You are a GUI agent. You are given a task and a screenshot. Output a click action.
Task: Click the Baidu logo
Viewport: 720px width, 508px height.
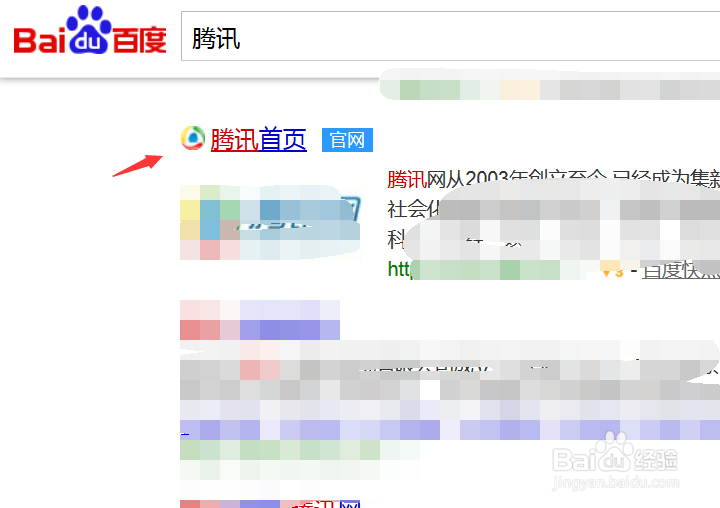click(90, 30)
